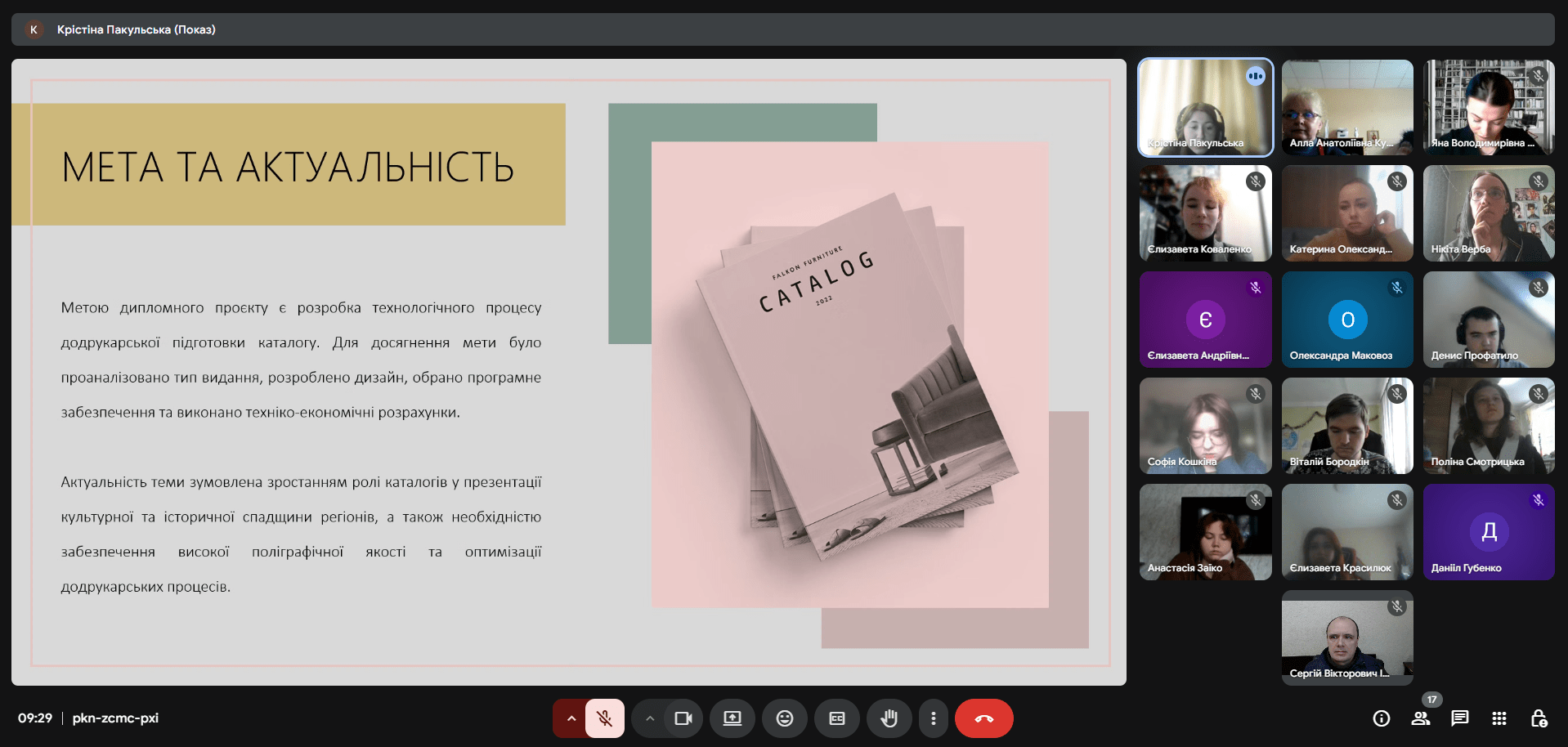Click the Present now screen share icon
This screenshot has width=1568, height=747.
coord(732,718)
